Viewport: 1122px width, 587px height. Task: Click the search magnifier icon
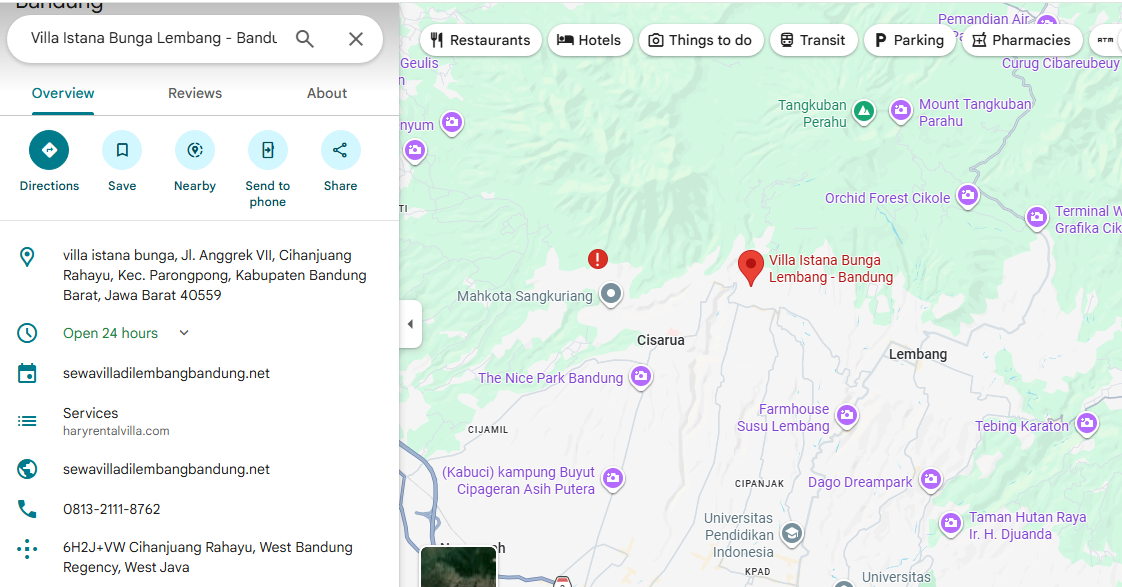point(305,39)
